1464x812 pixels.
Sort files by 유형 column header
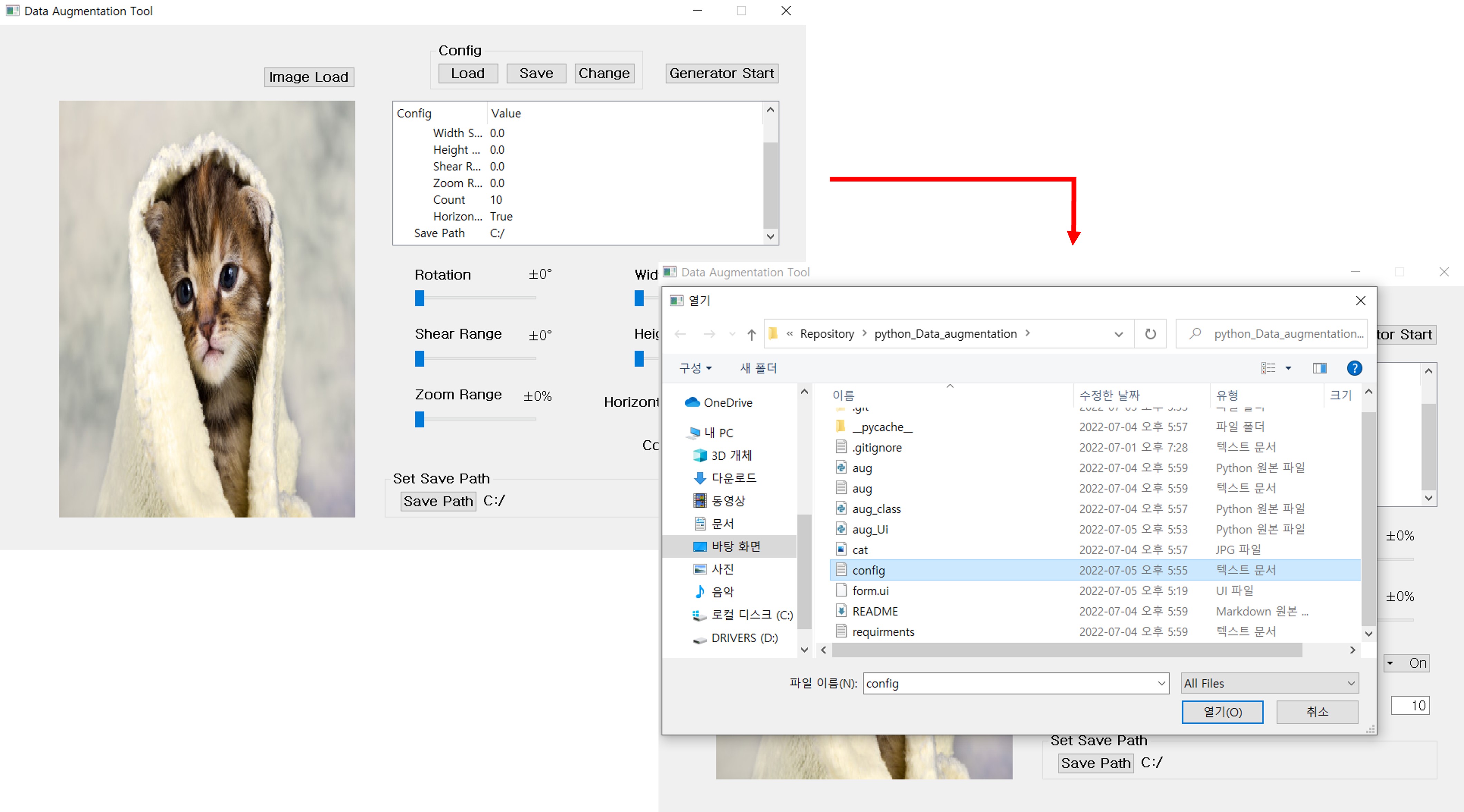pos(1227,395)
